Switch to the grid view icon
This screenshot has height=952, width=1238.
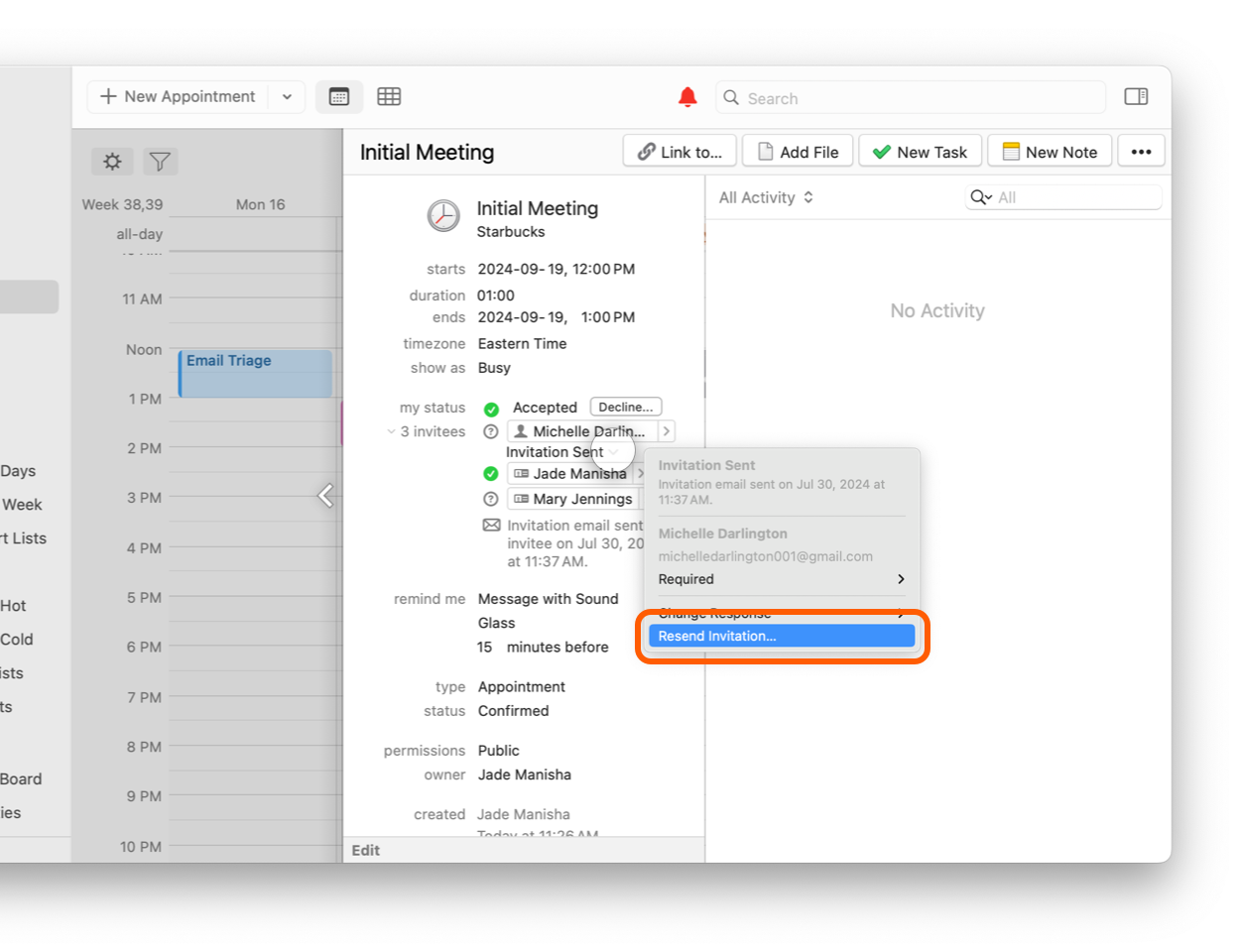389,97
